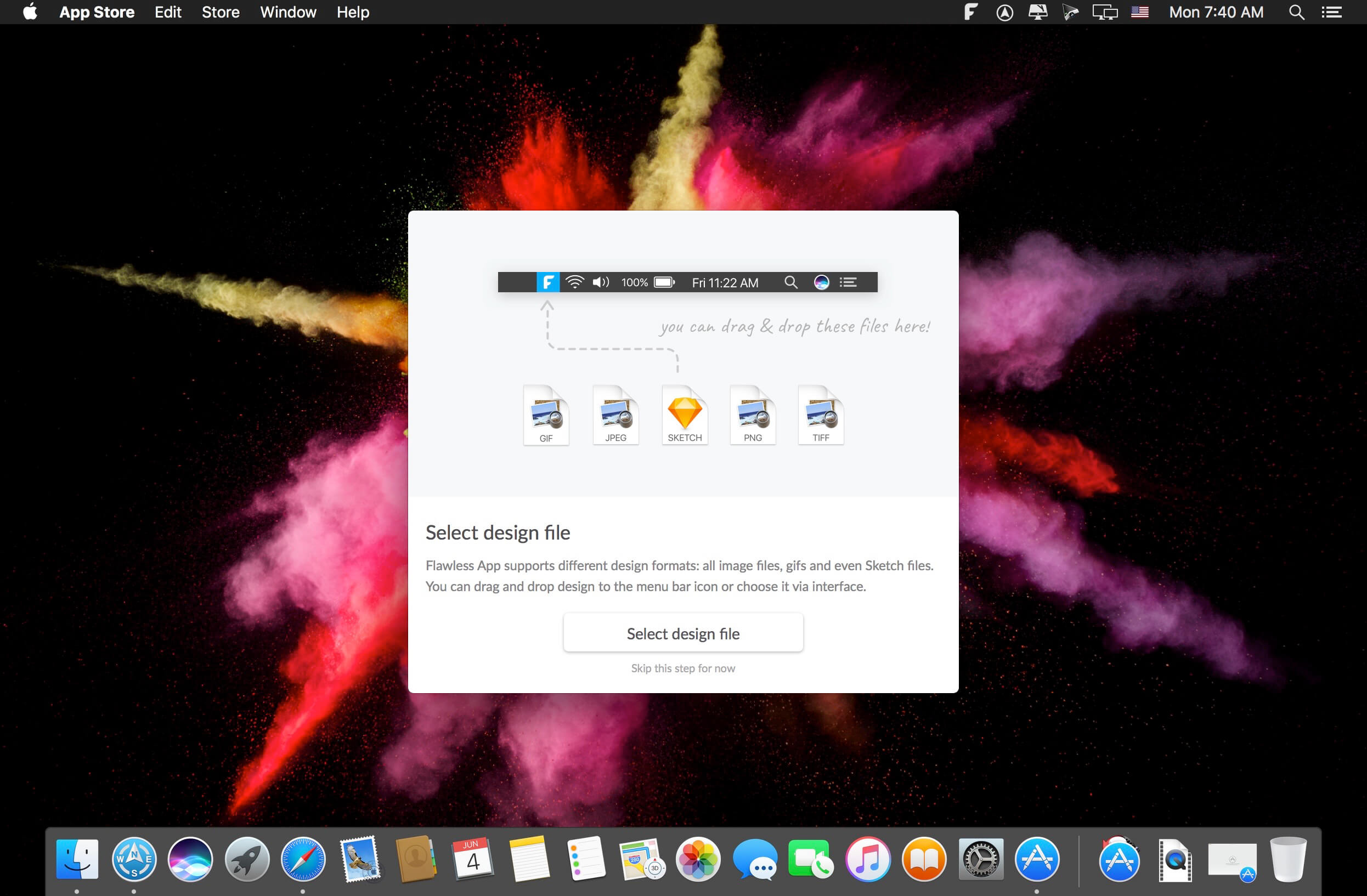
Task: Open the US flag input source menu
Action: coord(1139,12)
